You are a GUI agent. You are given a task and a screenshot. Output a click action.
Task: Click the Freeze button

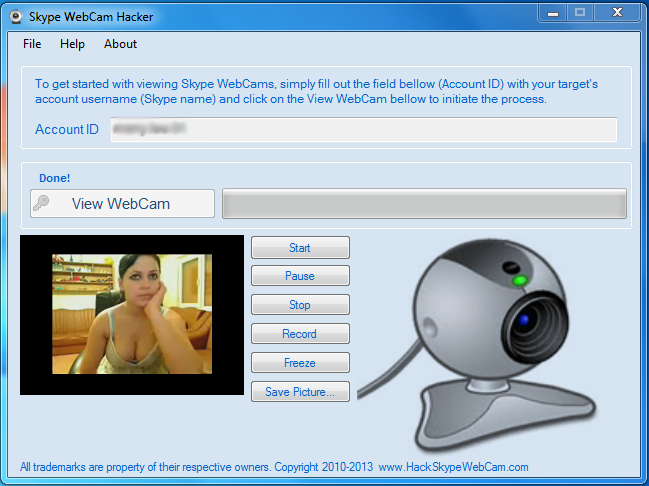click(300, 363)
